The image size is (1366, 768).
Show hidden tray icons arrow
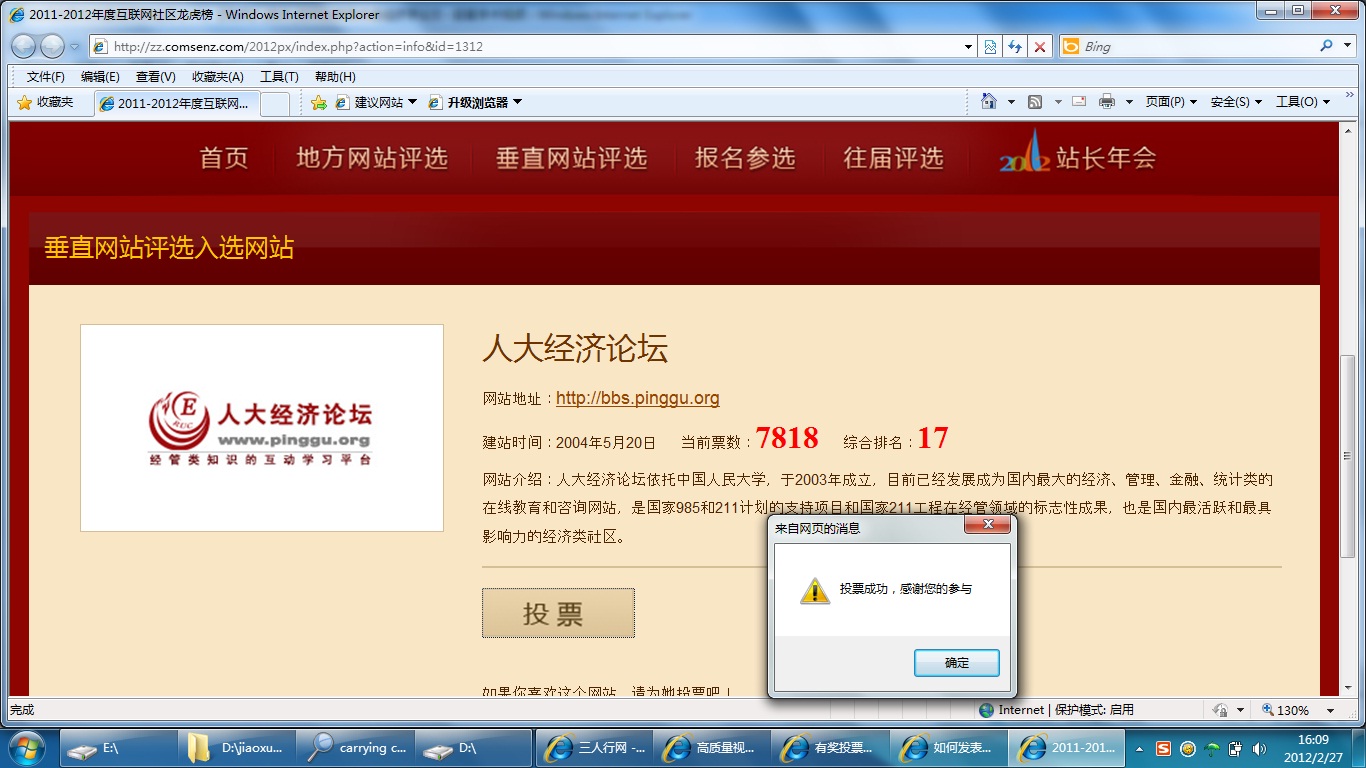tap(1138, 748)
